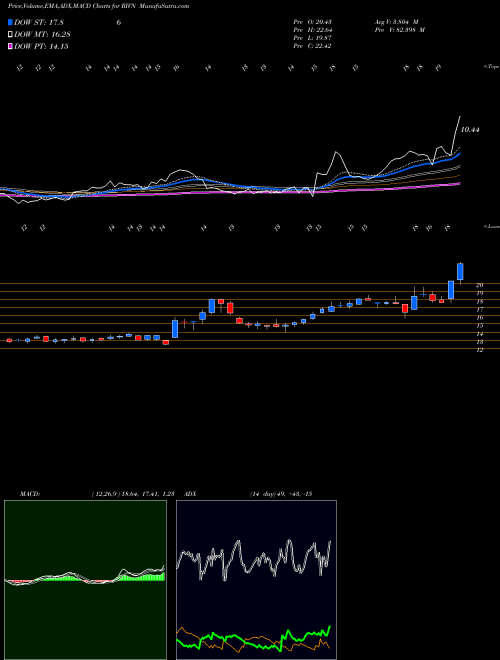Click the 'Pre O: 20.48' value
This screenshot has width=500, height=660.
(314, 22)
